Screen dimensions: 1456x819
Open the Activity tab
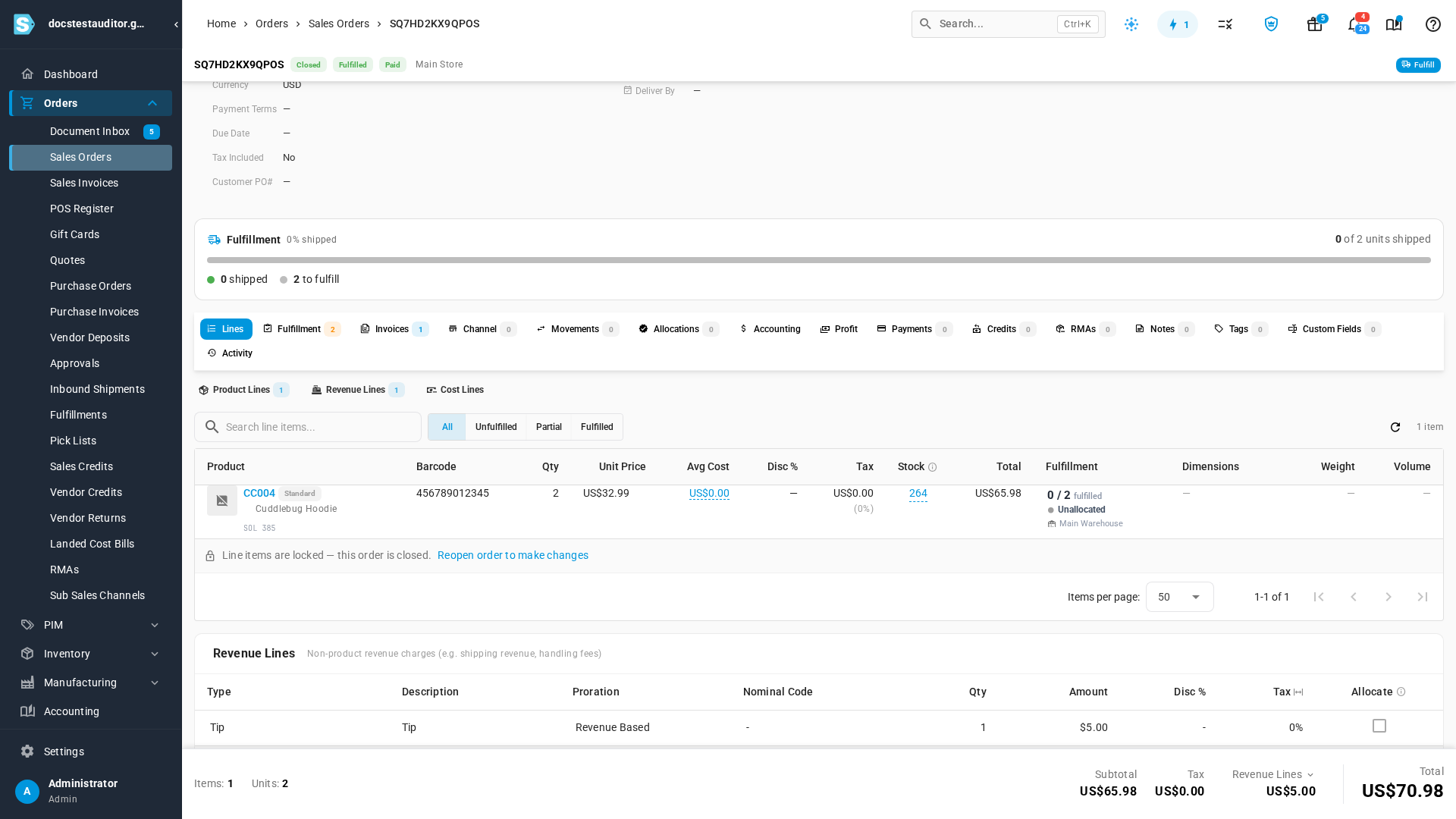coord(230,353)
